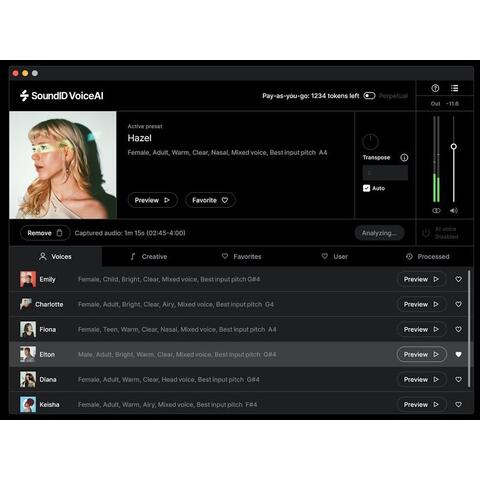Select the Emily voice name
Screen dimensions: 480x480
[x=47, y=279]
